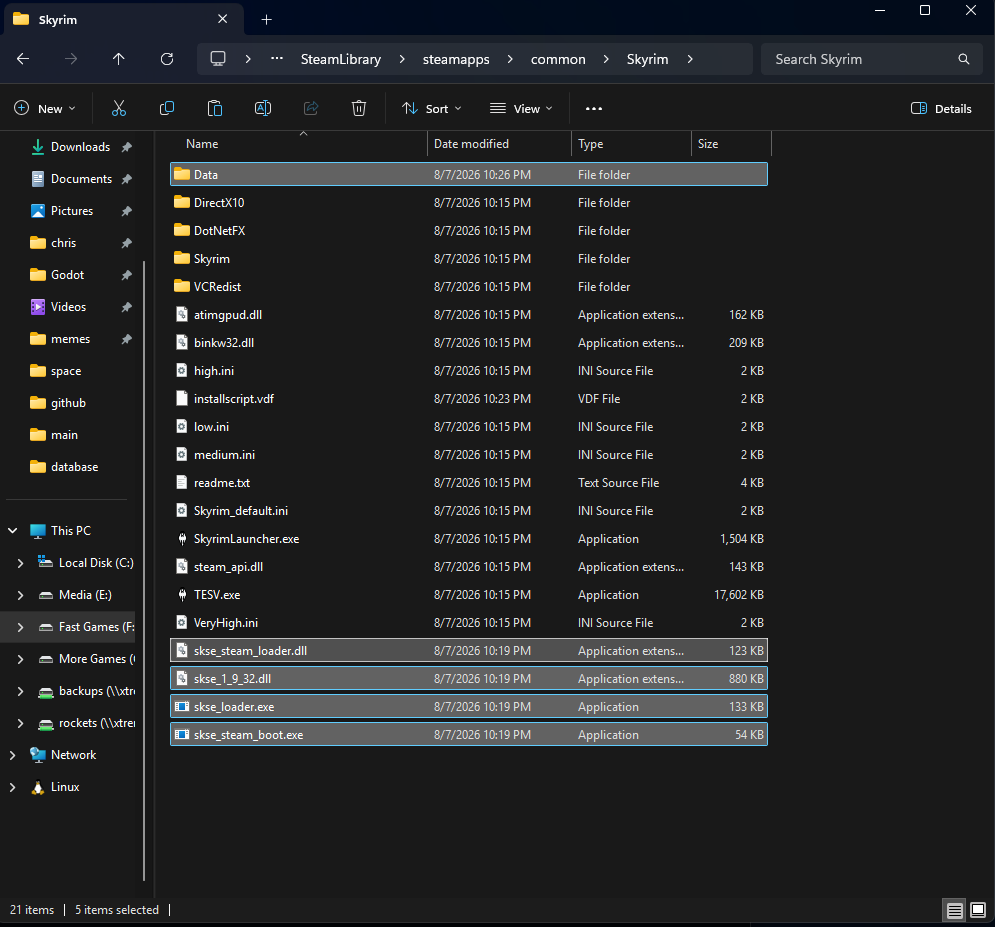This screenshot has height=927, width=995.
Task: Open the See more three-dots menu
Action: click(593, 108)
